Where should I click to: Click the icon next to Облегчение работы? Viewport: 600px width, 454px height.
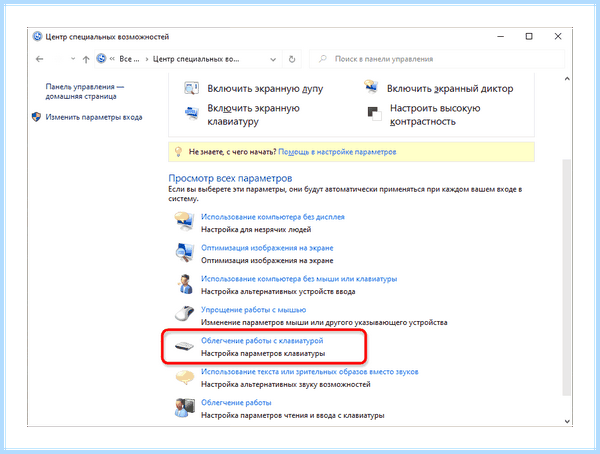[x=184, y=408]
